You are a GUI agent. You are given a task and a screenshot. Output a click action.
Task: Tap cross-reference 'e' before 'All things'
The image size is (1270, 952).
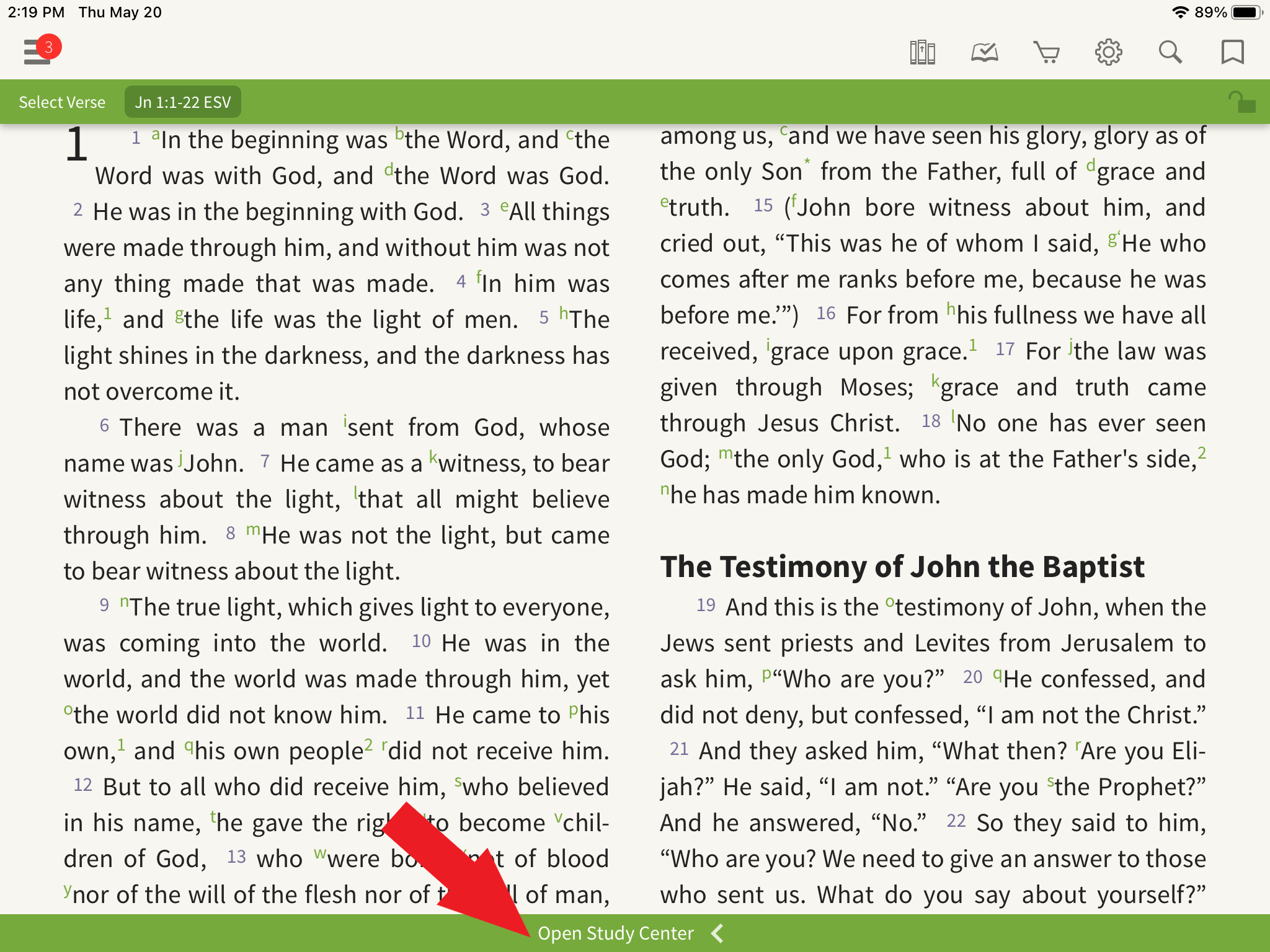504,206
